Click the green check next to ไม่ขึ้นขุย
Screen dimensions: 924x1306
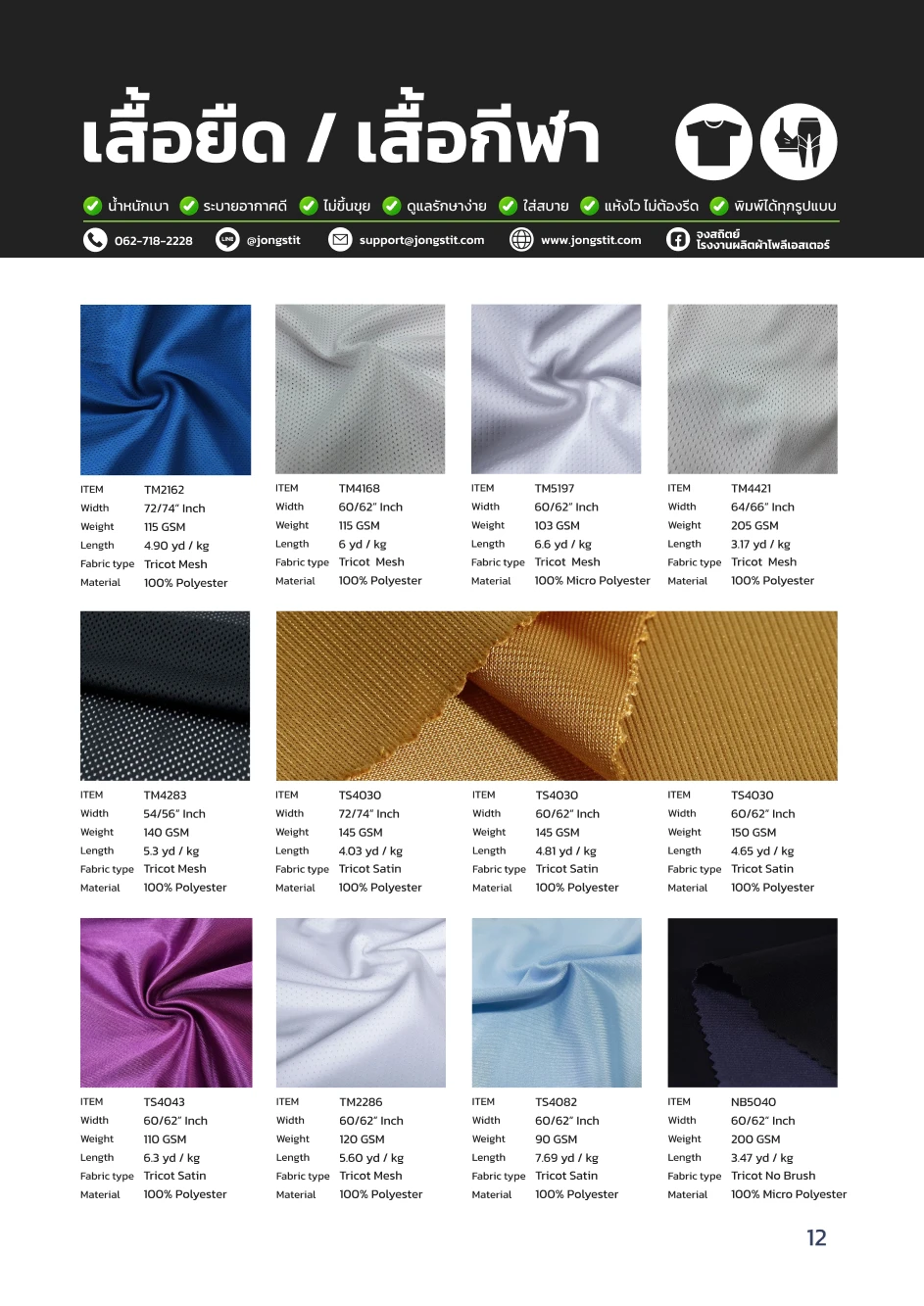pyautogui.click(x=309, y=206)
